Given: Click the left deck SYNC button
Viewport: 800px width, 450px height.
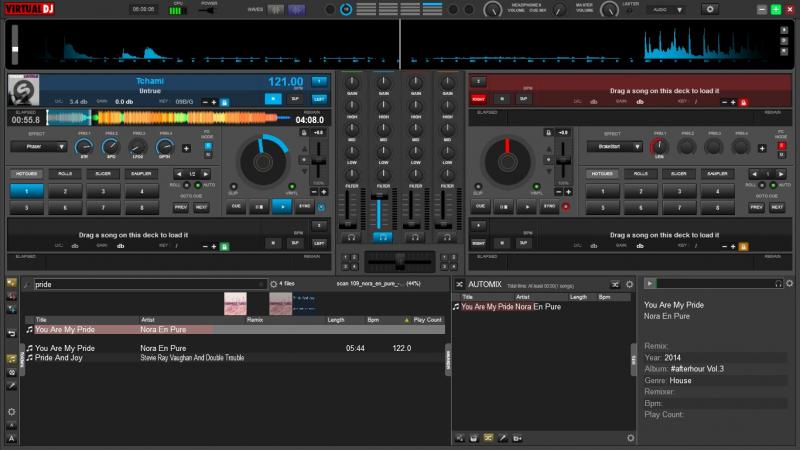Looking at the screenshot, I should pyautogui.click(x=305, y=207).
